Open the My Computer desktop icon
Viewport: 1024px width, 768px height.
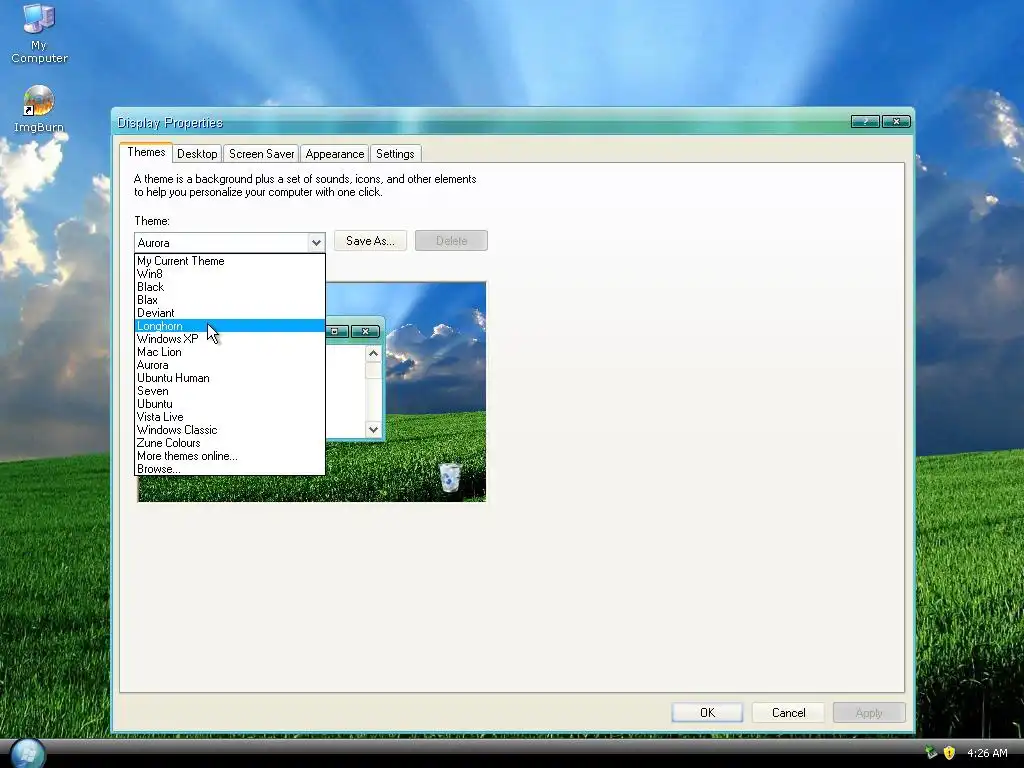[39, 34]
